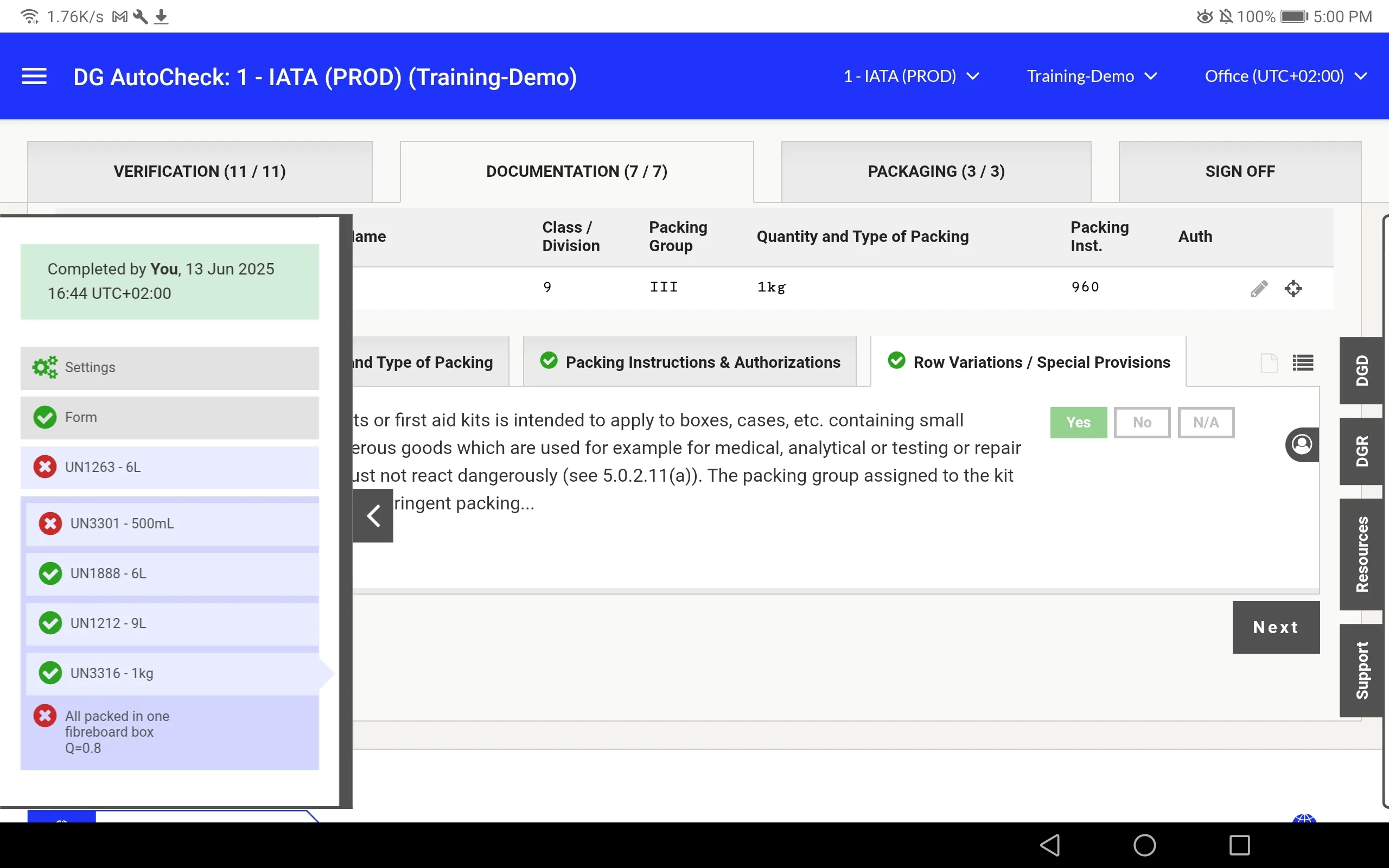Select the Form item in the sidebar
Viewport: 1389px width, 868px height.
[x=170, y=418]
